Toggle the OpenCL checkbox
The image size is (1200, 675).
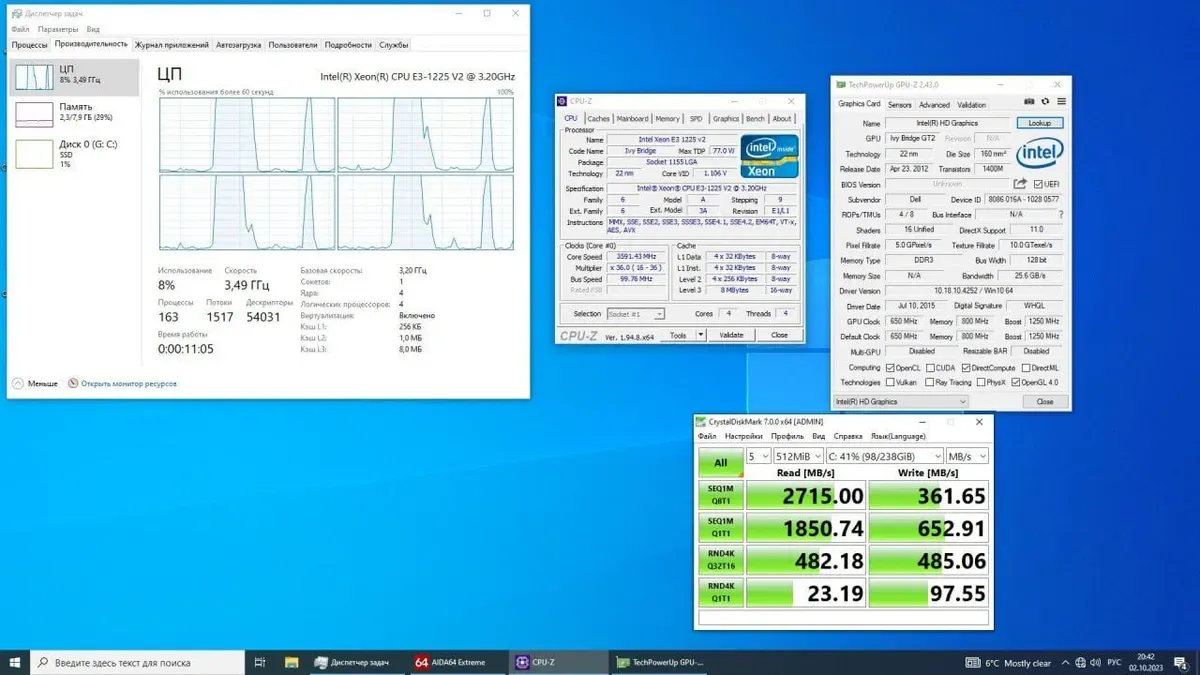890,368
